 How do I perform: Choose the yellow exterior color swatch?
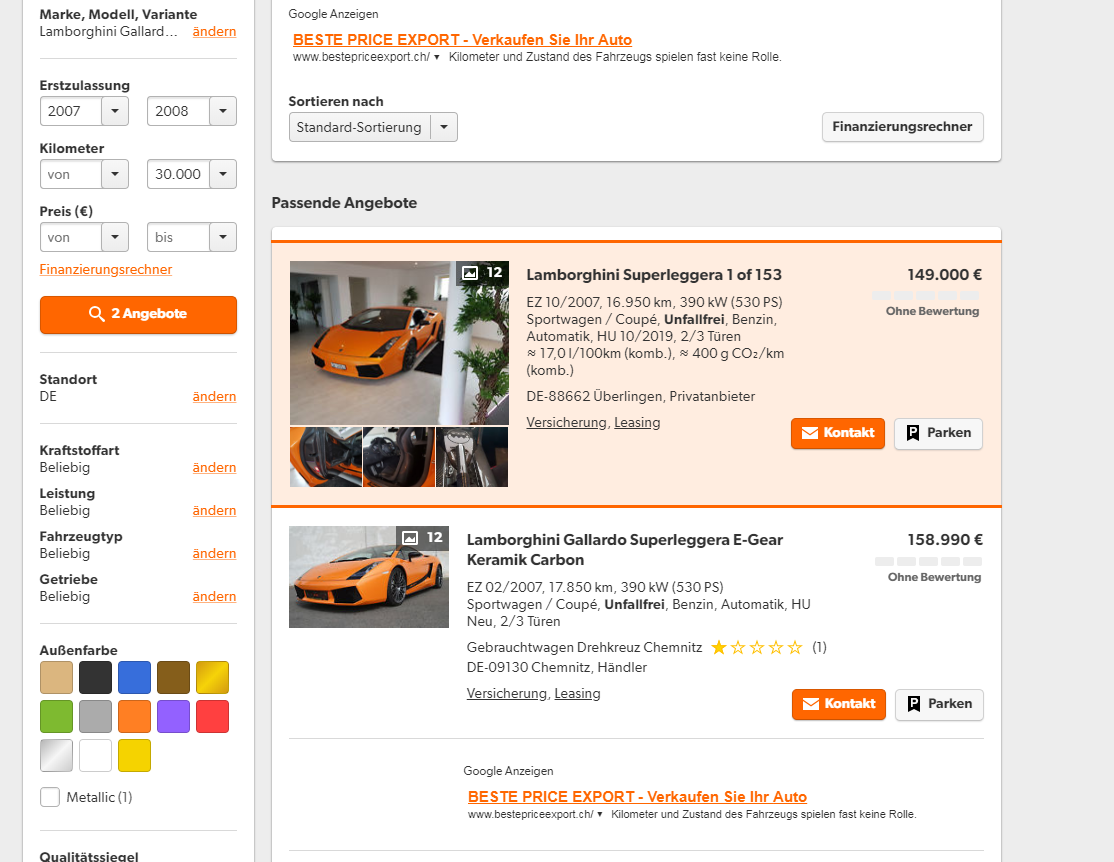(134, 755)
